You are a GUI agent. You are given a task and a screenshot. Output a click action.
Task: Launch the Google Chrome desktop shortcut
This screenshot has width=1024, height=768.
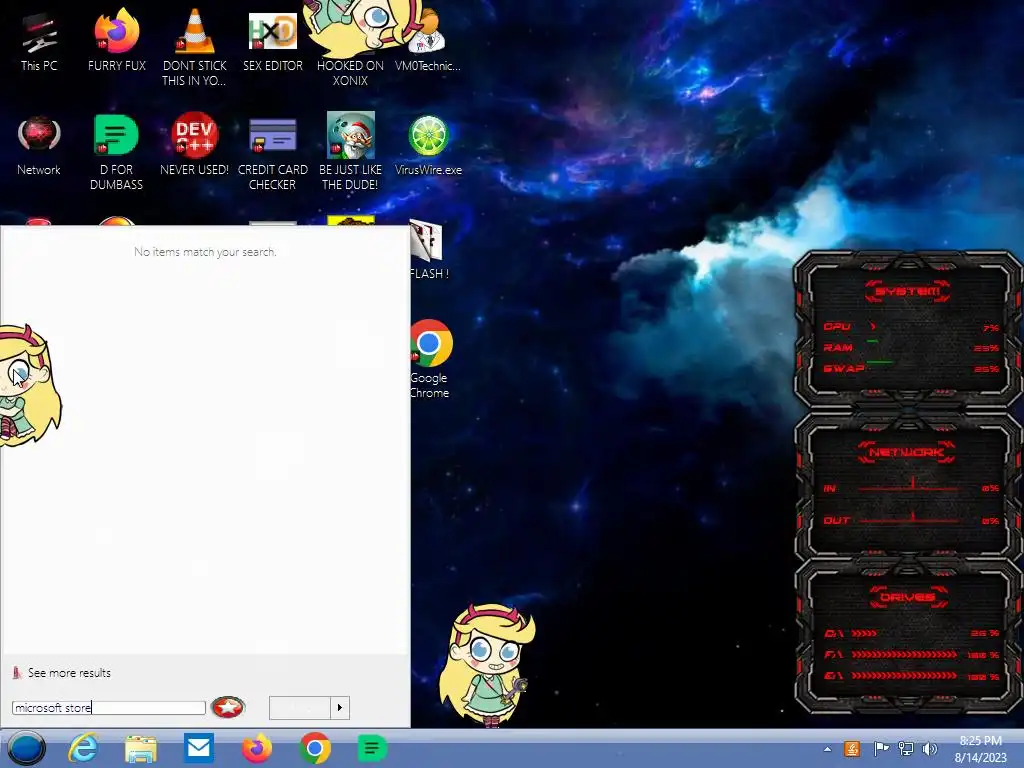pos(430,358)
